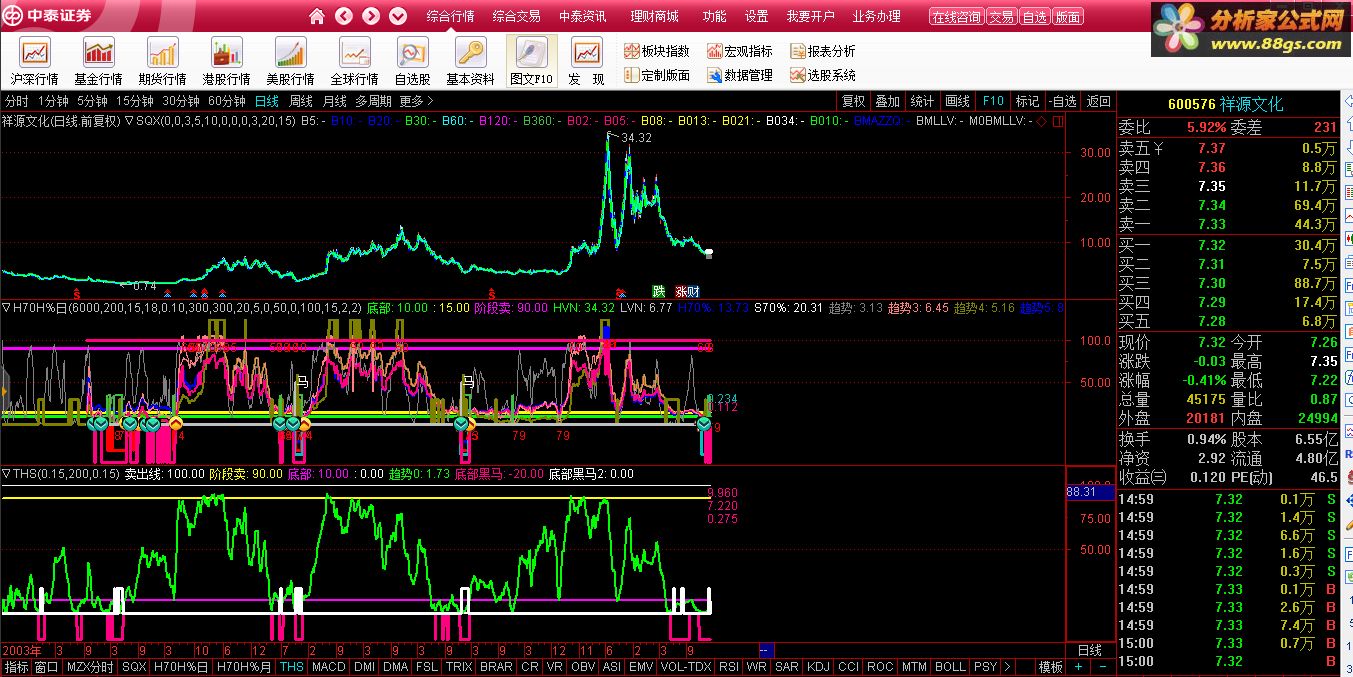
Task: Select the BOLL indicator tab
Action: 950,666
